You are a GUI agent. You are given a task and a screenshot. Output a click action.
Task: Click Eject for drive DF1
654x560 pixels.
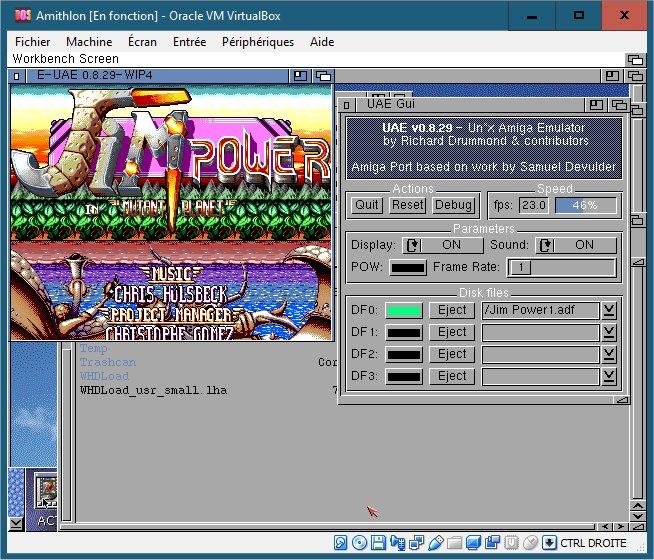click(452, 333)
